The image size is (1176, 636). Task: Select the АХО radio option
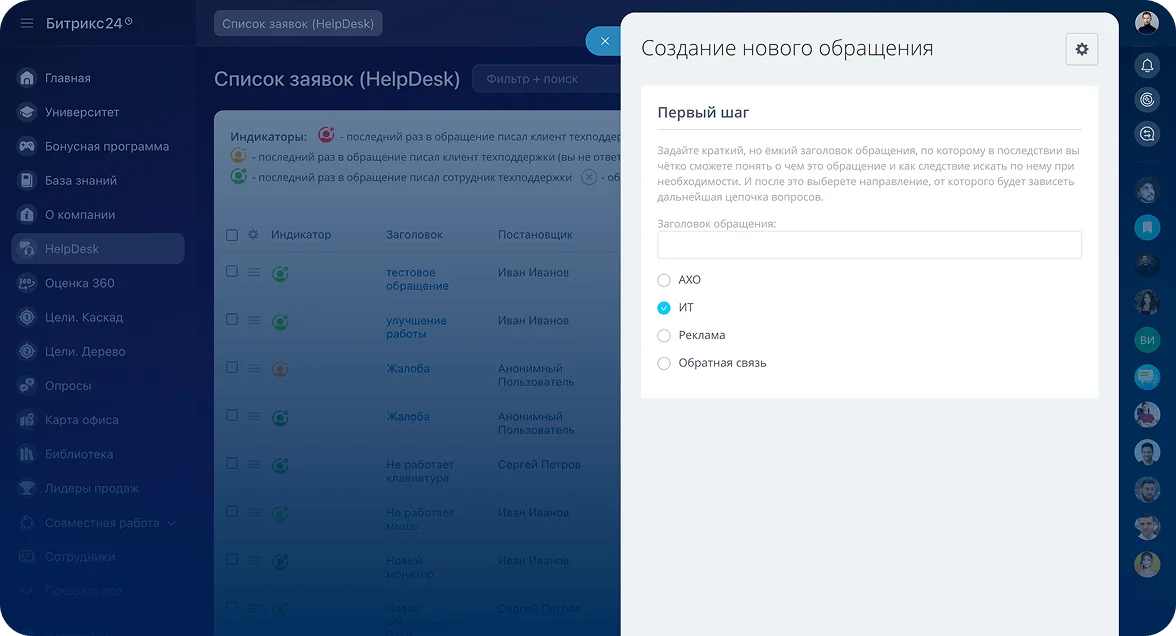point(664,280)
